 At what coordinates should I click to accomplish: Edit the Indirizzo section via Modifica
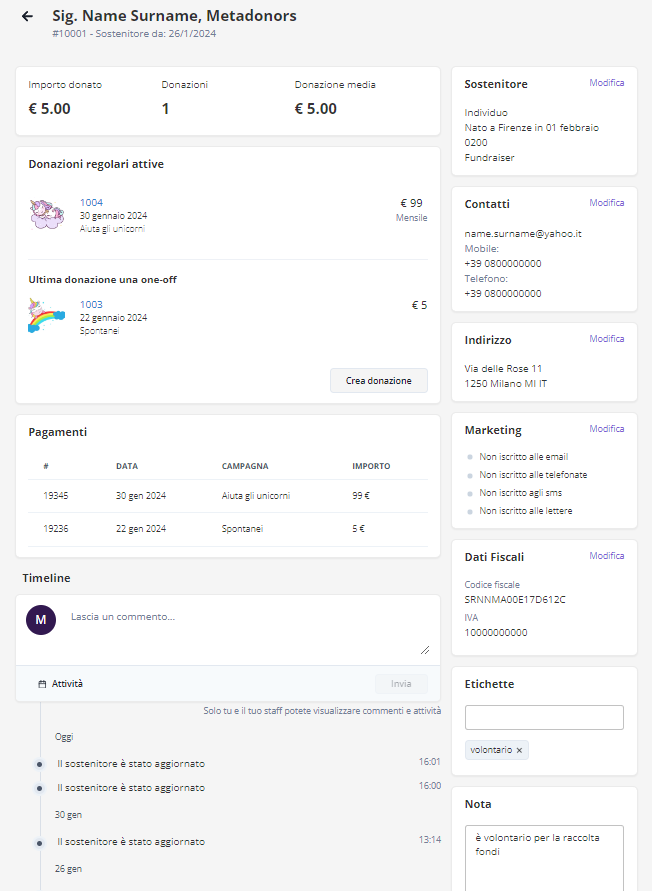(x=606, y=339)
